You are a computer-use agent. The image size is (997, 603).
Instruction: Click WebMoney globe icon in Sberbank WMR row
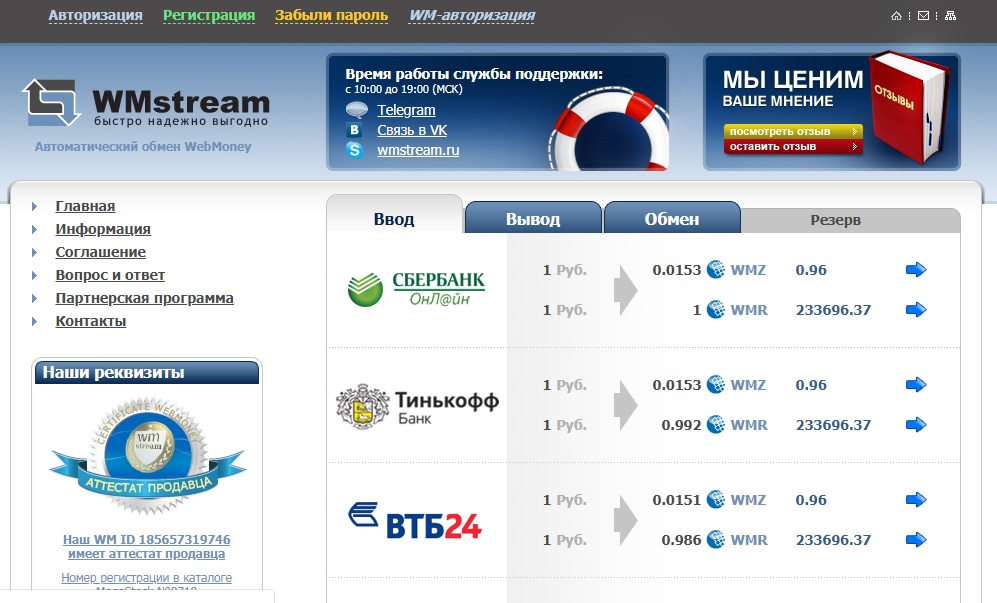(716, 310)
